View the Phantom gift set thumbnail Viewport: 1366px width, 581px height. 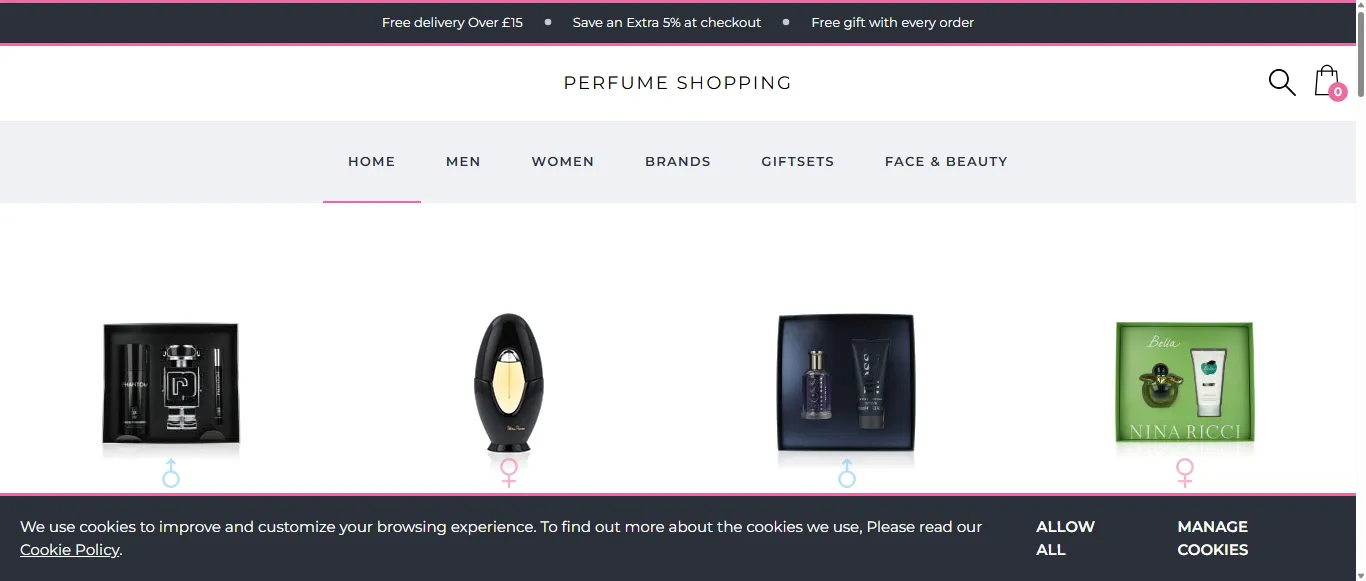tap(170, 384)
